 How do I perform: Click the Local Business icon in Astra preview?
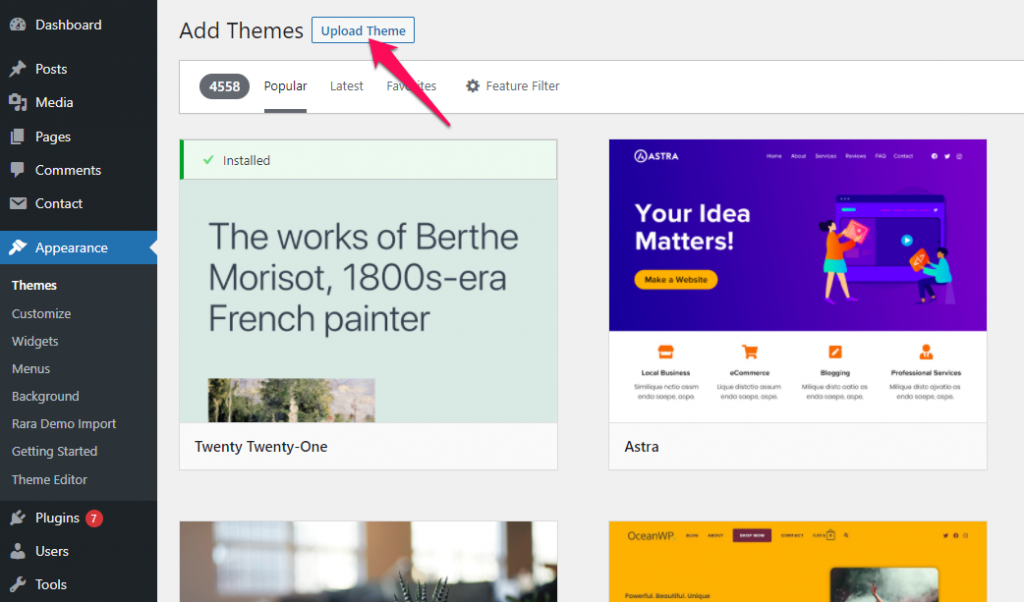(665, 352)
